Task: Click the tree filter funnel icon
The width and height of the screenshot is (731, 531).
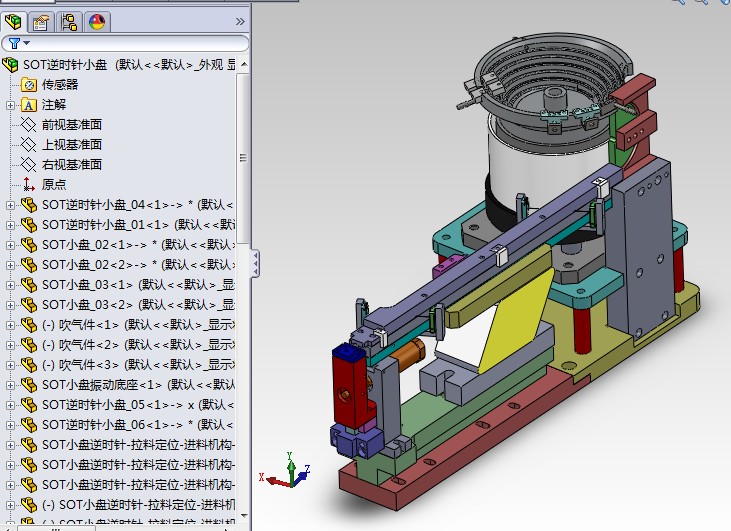Action: point(14,43)
